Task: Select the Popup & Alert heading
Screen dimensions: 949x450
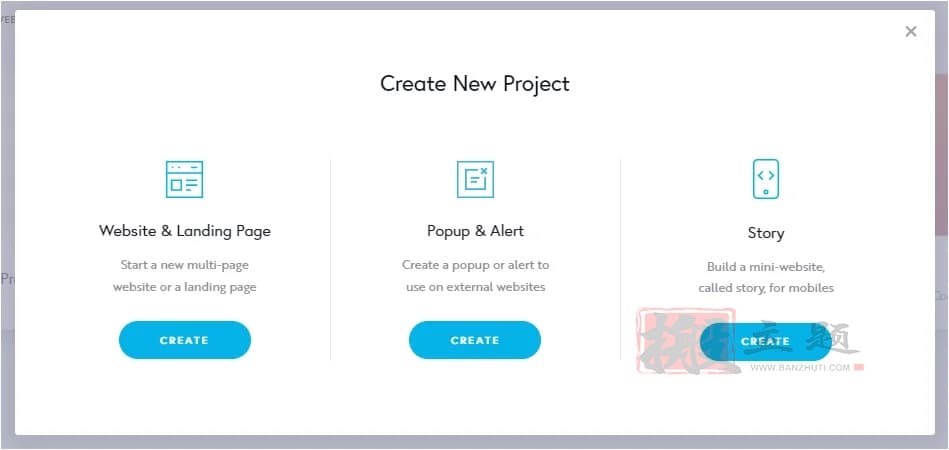Action: click(475, 231)
